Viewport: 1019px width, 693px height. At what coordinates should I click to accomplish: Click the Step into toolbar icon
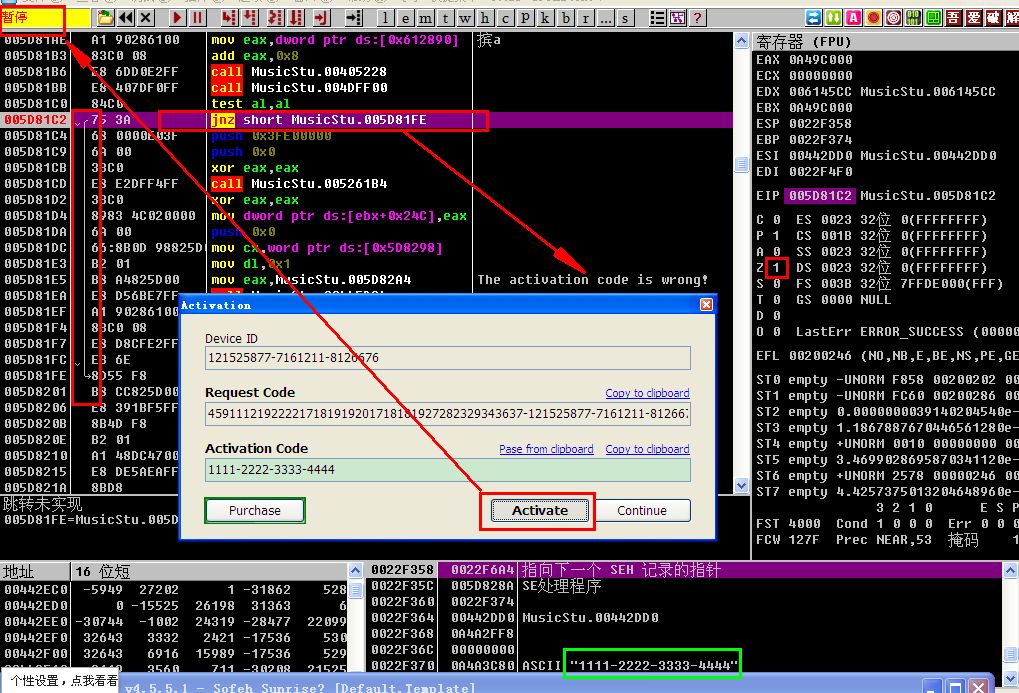[229, 18]
